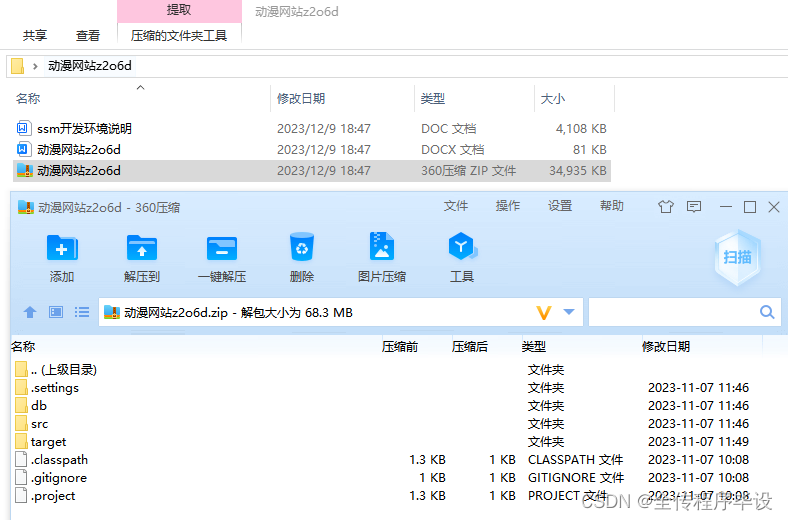The width and height of the screenshot is (788, 520).
Task: Select the 动漫网站z2o6d DOCX file
Action: [x=79, y=150]
